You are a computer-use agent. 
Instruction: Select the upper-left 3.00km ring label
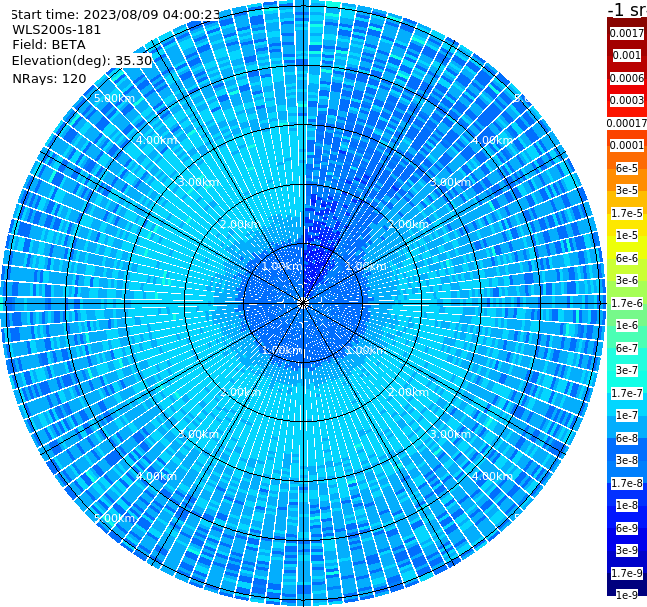pos(198,182)
